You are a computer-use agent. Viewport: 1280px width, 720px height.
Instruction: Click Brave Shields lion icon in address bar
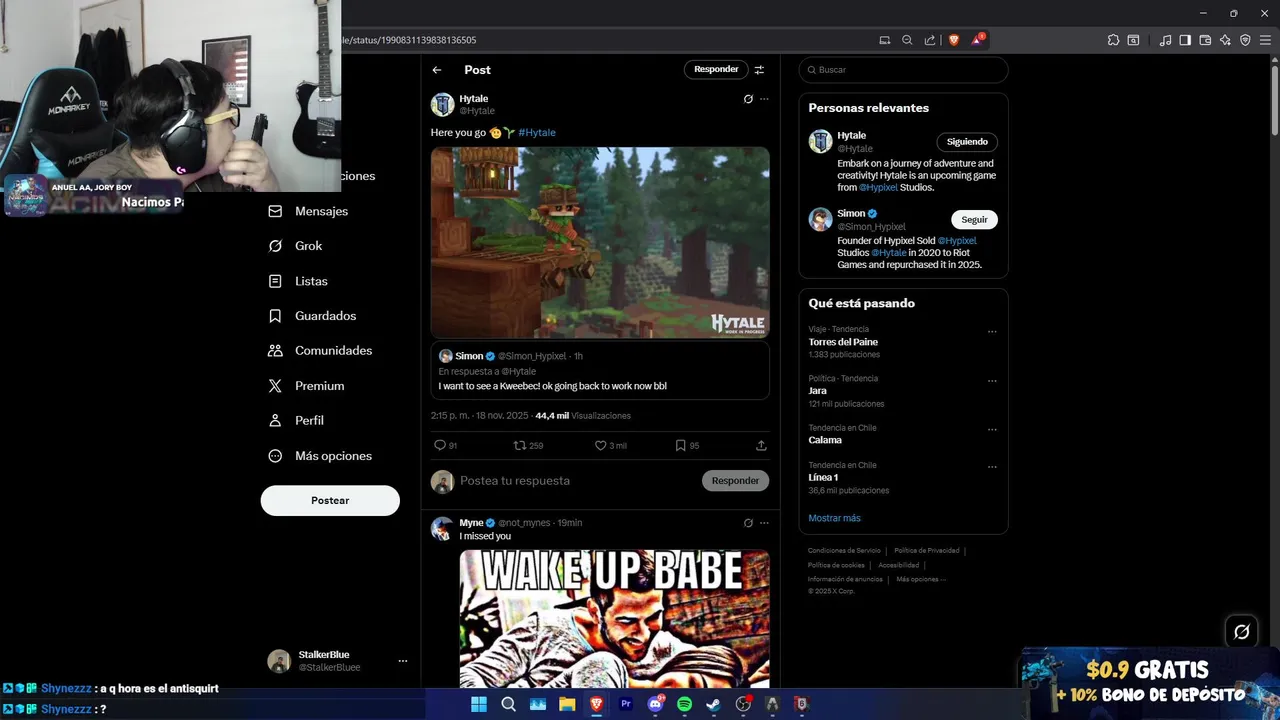953,40
